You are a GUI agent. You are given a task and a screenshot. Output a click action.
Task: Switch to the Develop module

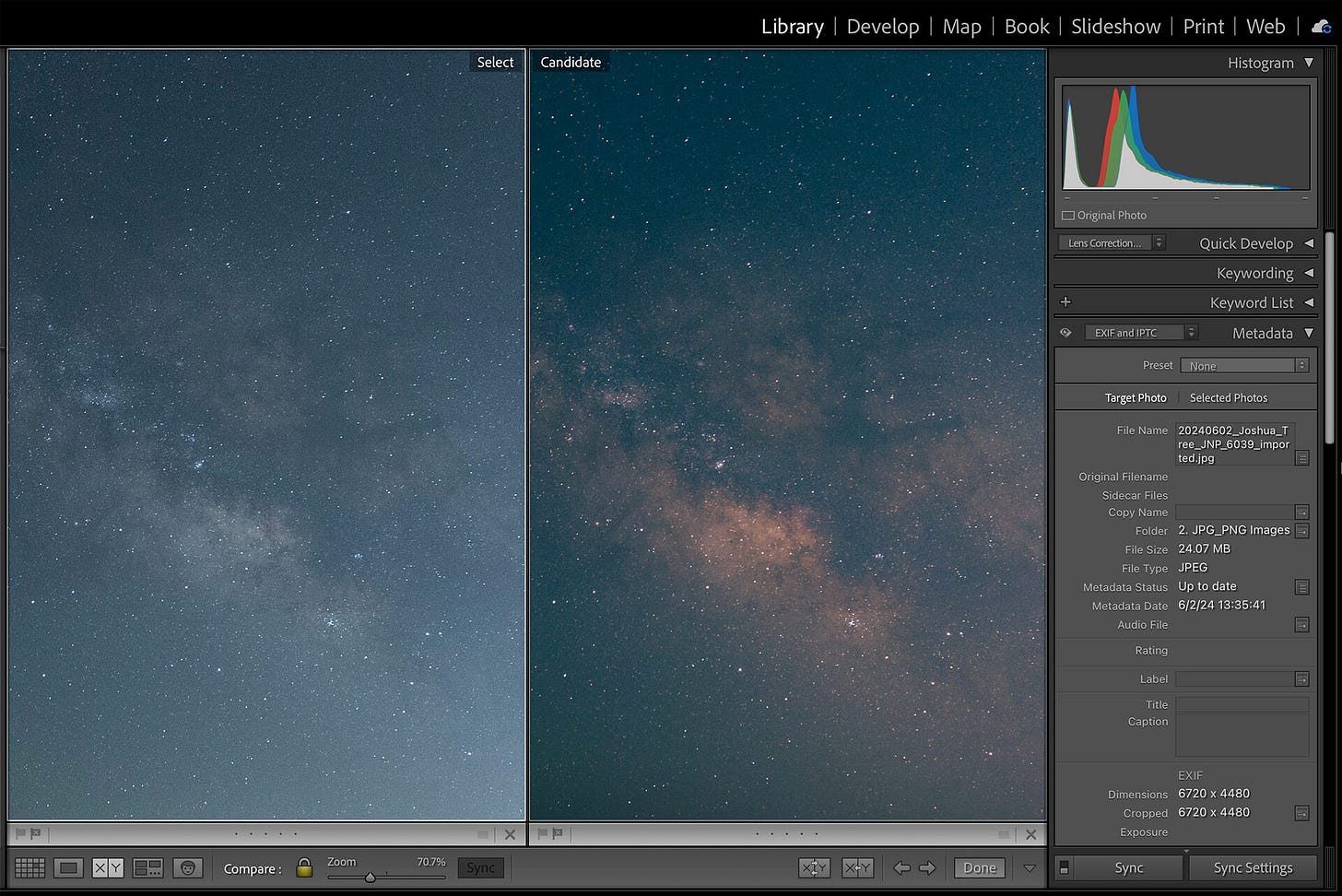pyautogui.click(x=882, y=27)
